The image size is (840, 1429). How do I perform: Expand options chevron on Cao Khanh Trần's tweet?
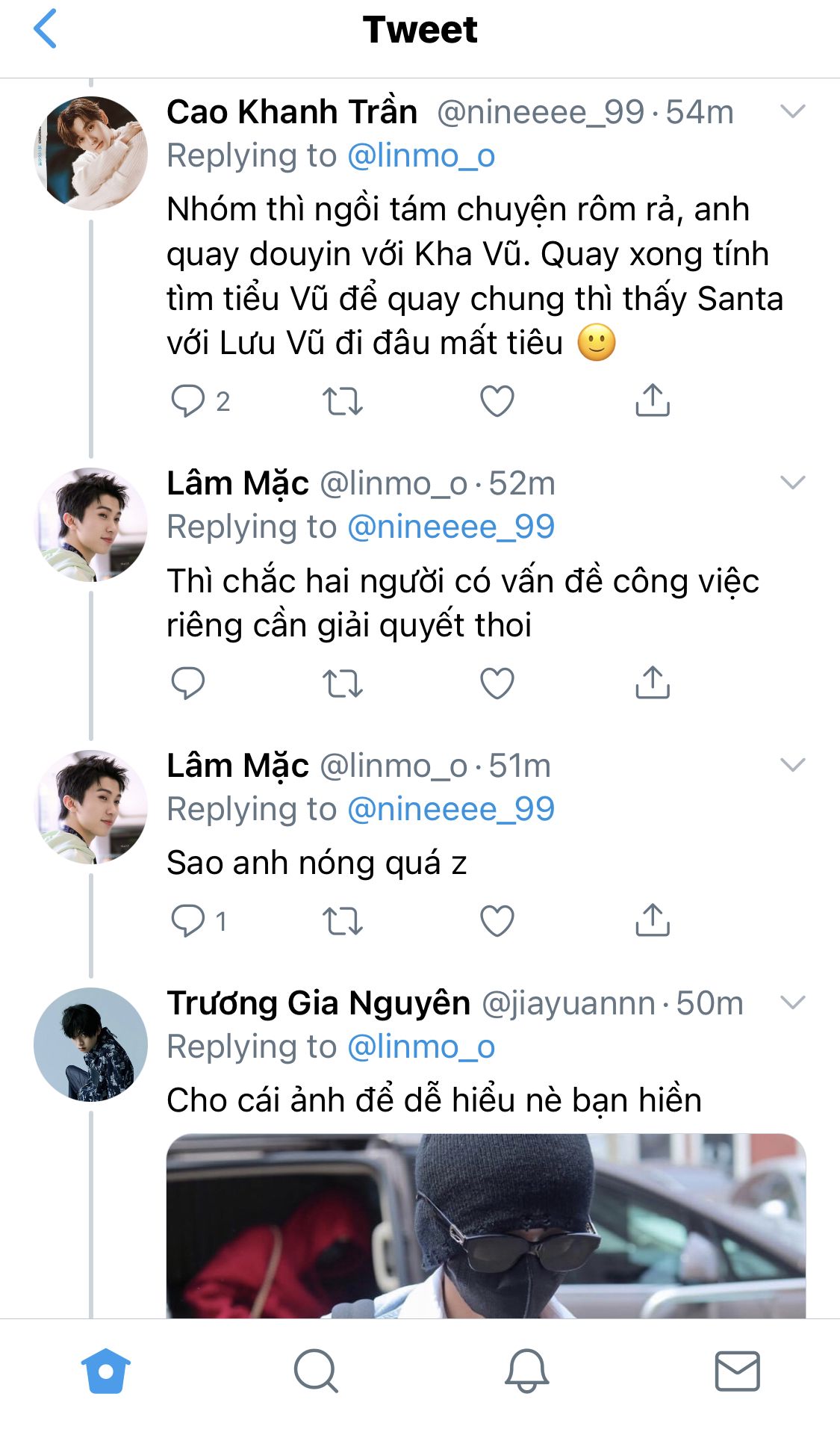[792, 112]
